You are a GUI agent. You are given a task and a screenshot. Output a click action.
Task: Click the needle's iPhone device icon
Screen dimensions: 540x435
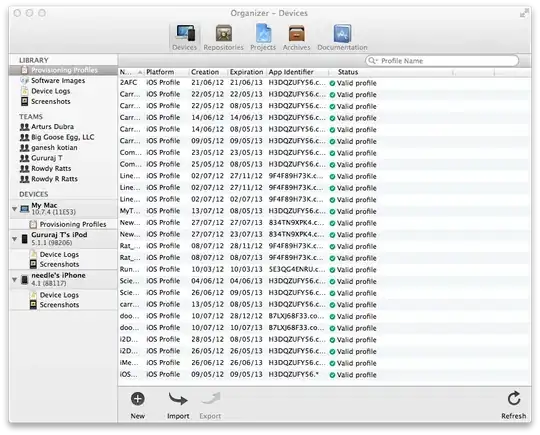coord(24,279)
